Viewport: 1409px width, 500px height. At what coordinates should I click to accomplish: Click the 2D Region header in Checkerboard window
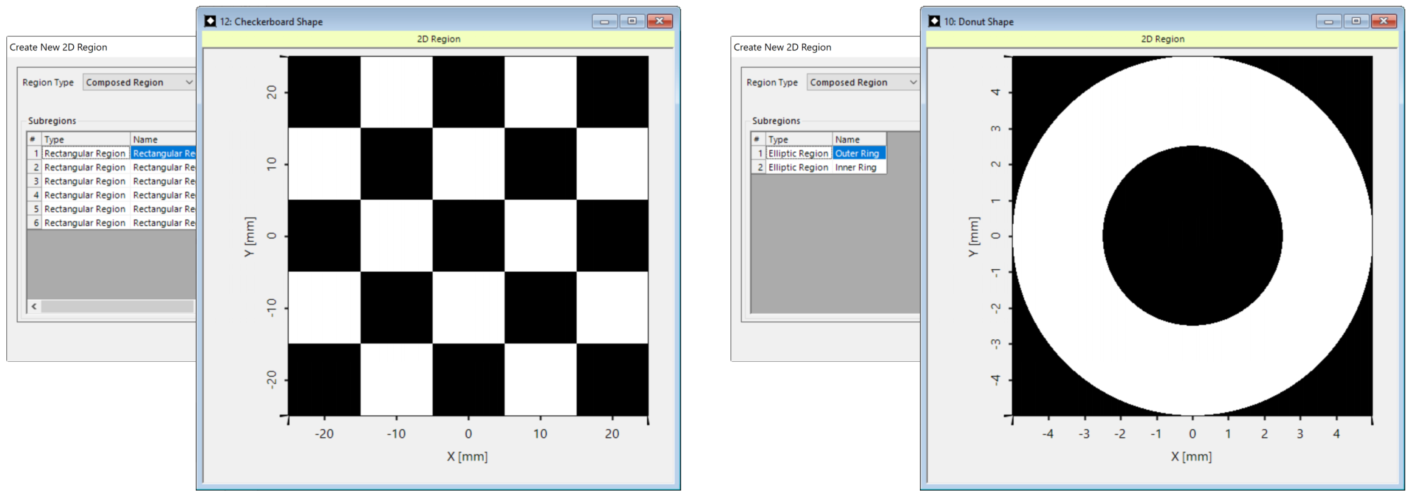[x=439, y=39]
